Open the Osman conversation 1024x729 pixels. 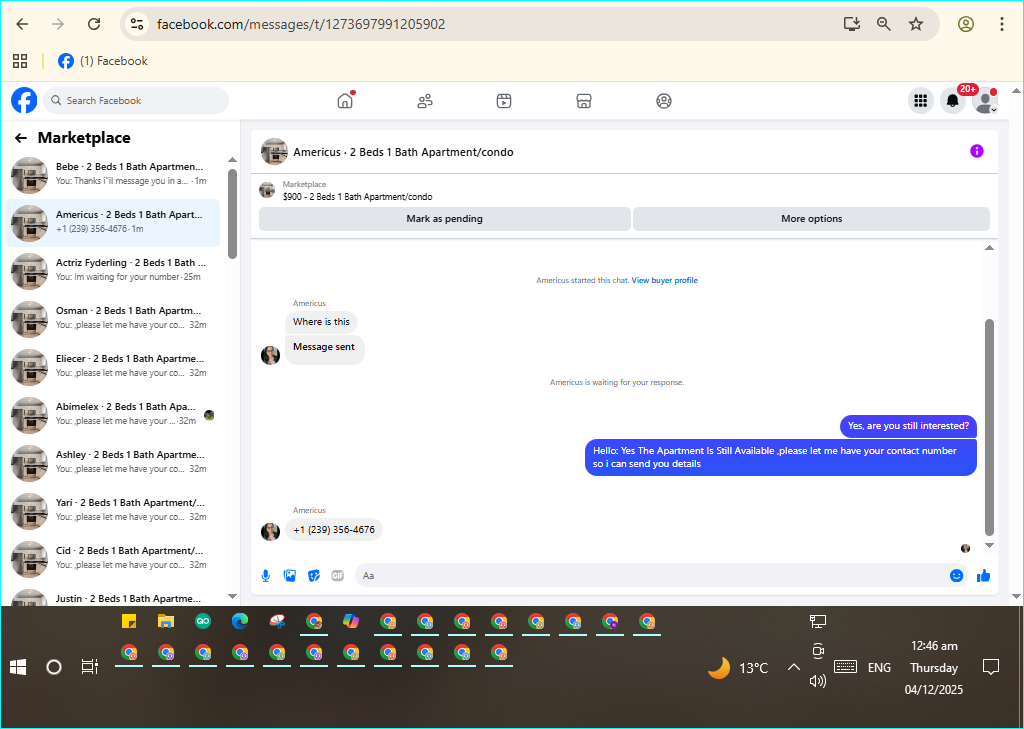(x=112, y=318)
